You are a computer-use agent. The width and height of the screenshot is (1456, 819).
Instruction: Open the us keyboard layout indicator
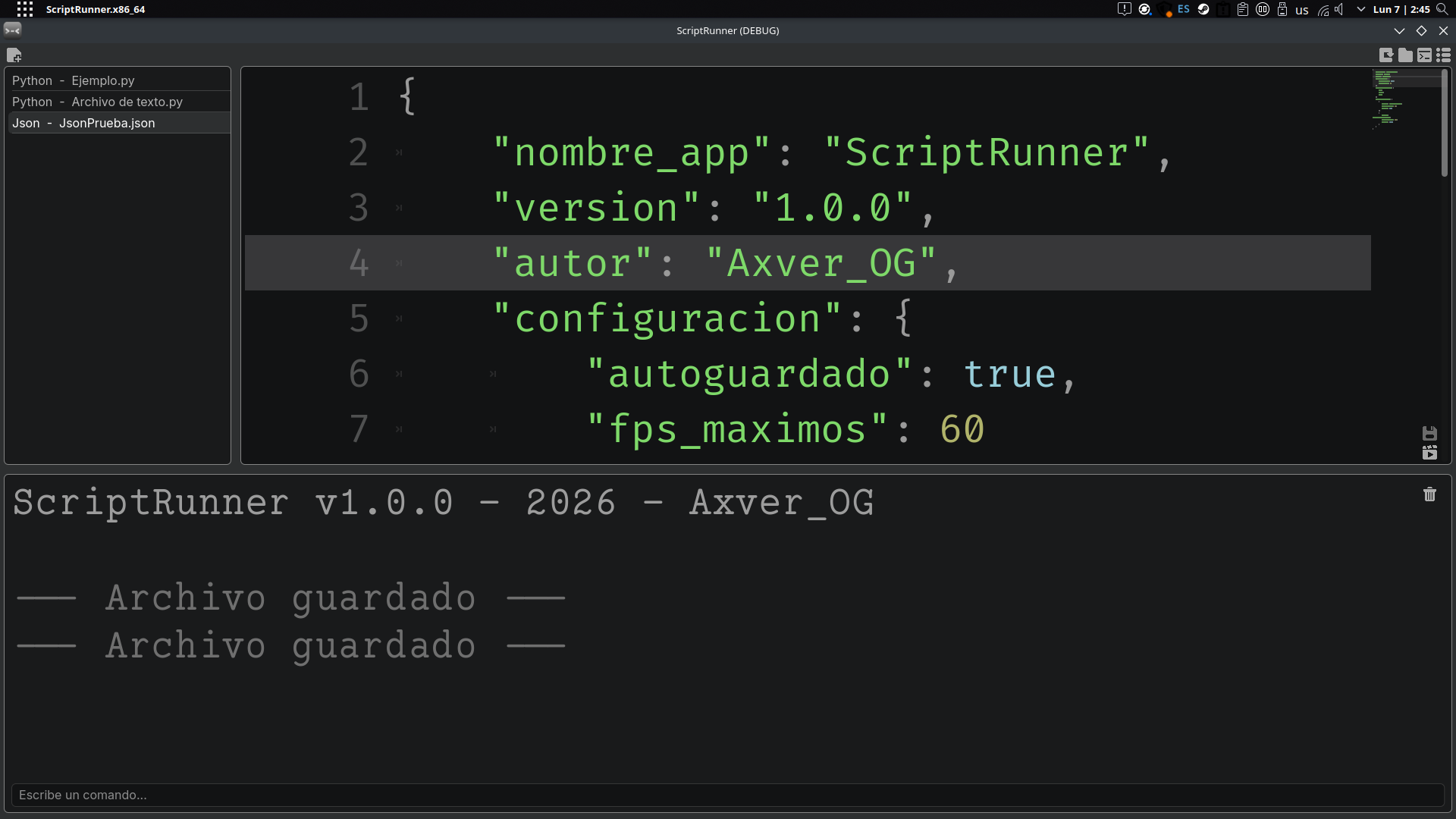tap(1302, 10)
